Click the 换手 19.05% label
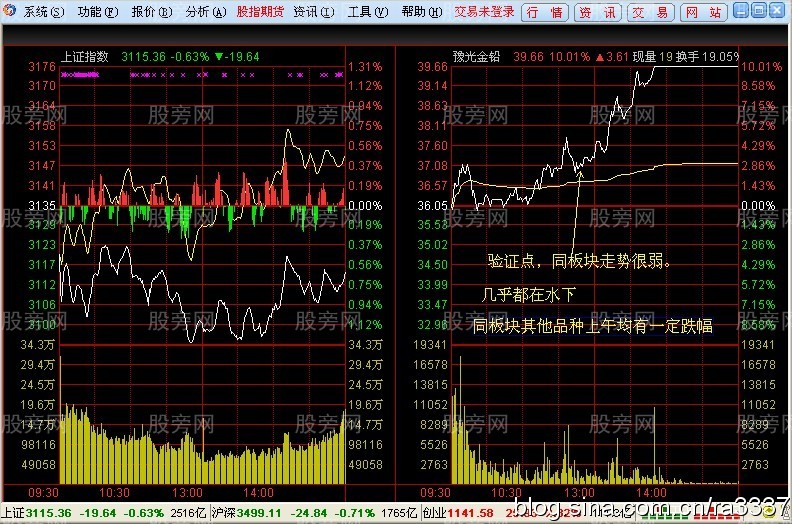 tap(707, 57)
